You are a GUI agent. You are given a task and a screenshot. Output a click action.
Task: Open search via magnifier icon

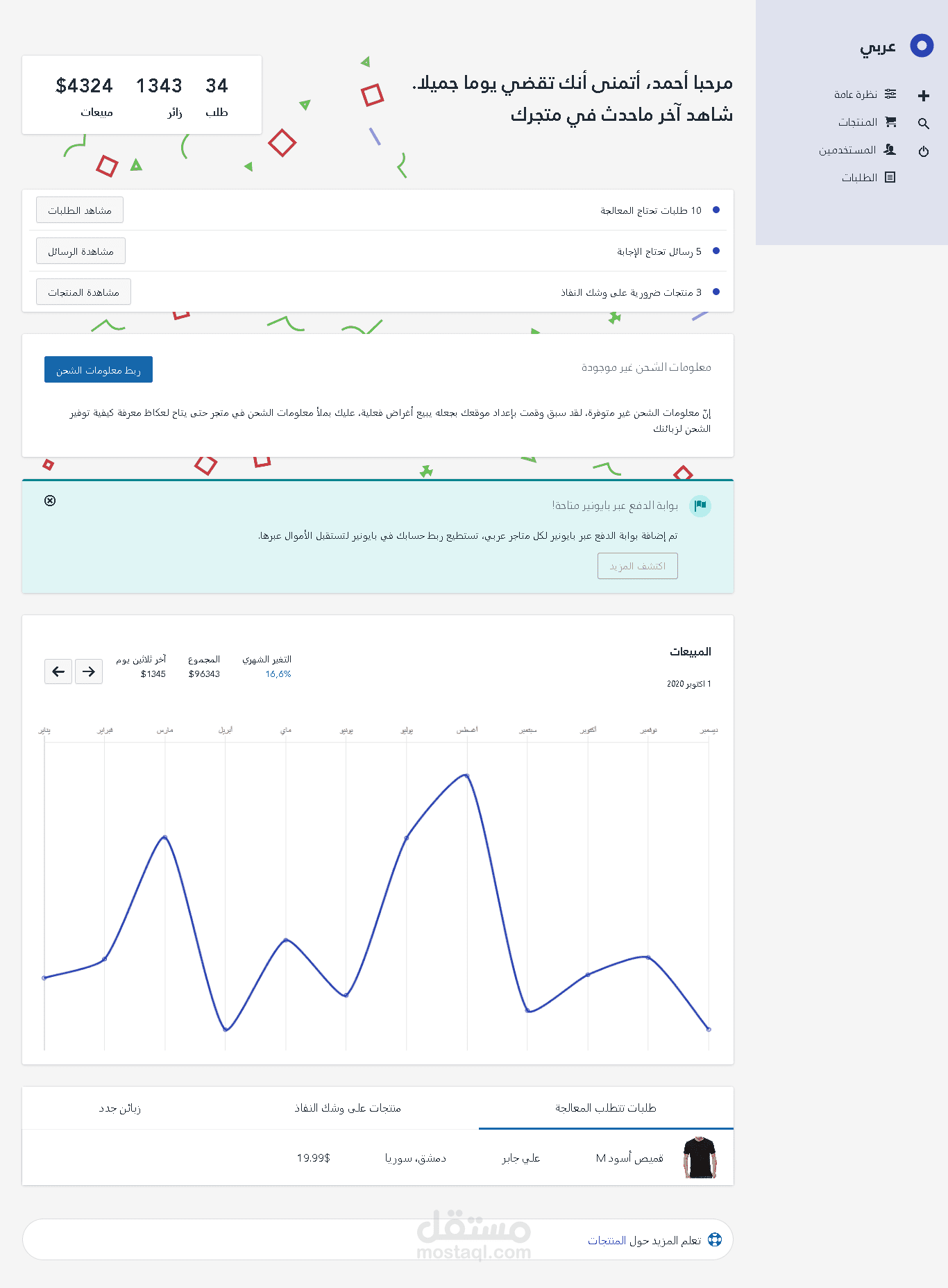coord(923,124)
